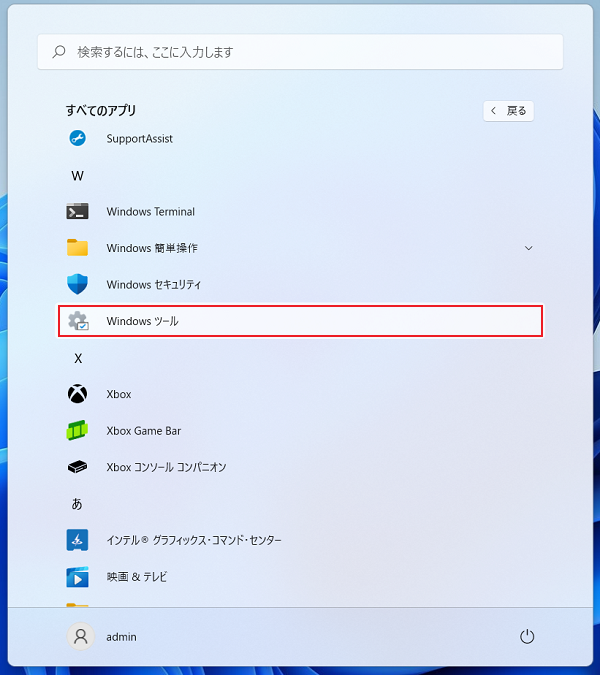Click Xbox コンソール コンパニオン icon

77,467
